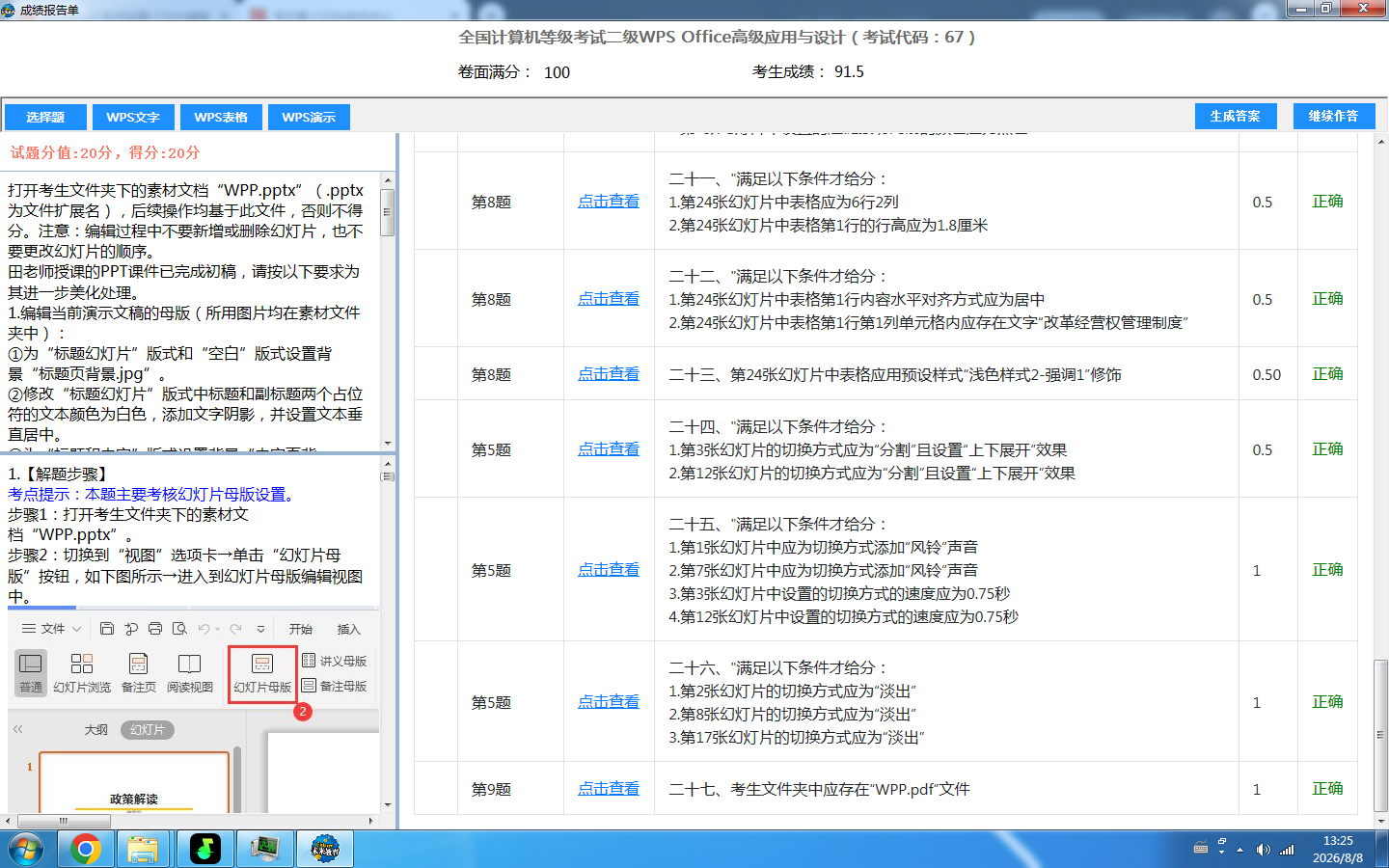The image size is (1389, 868).
Task: Click 备注页 icon in the solution screenshot
Action: tap(139, 673)
